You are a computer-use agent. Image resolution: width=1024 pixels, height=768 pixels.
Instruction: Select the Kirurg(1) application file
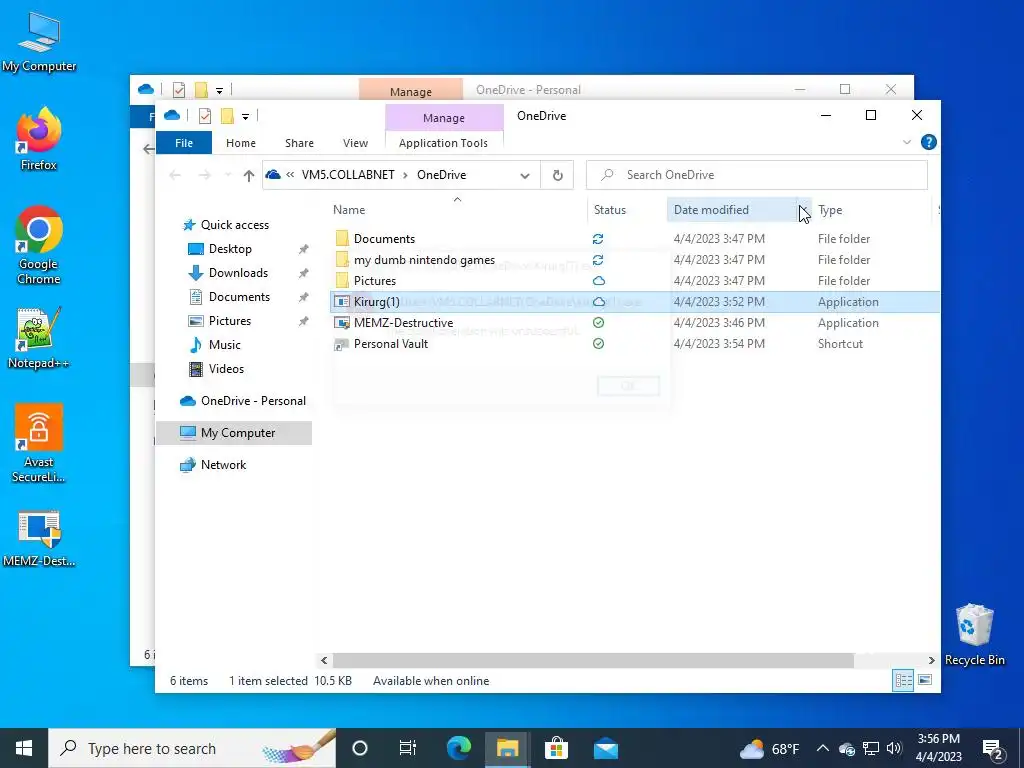[376, 302]
